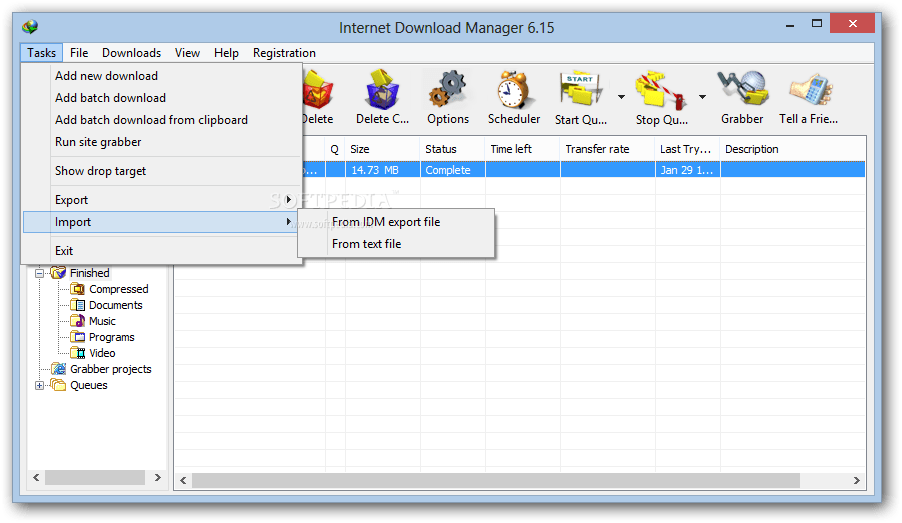Open the File menu
This screenshot has width=902, height=523.
coord(79,53)
